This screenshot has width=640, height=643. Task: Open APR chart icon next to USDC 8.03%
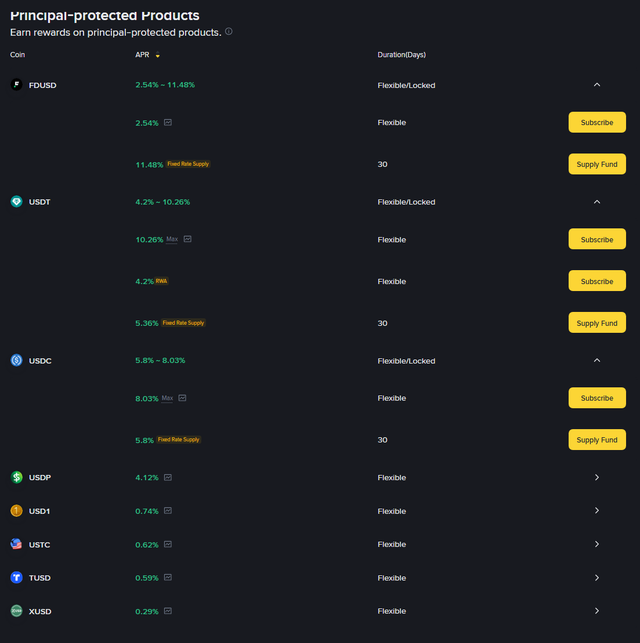pyautogui.click(x=182, y=398)
